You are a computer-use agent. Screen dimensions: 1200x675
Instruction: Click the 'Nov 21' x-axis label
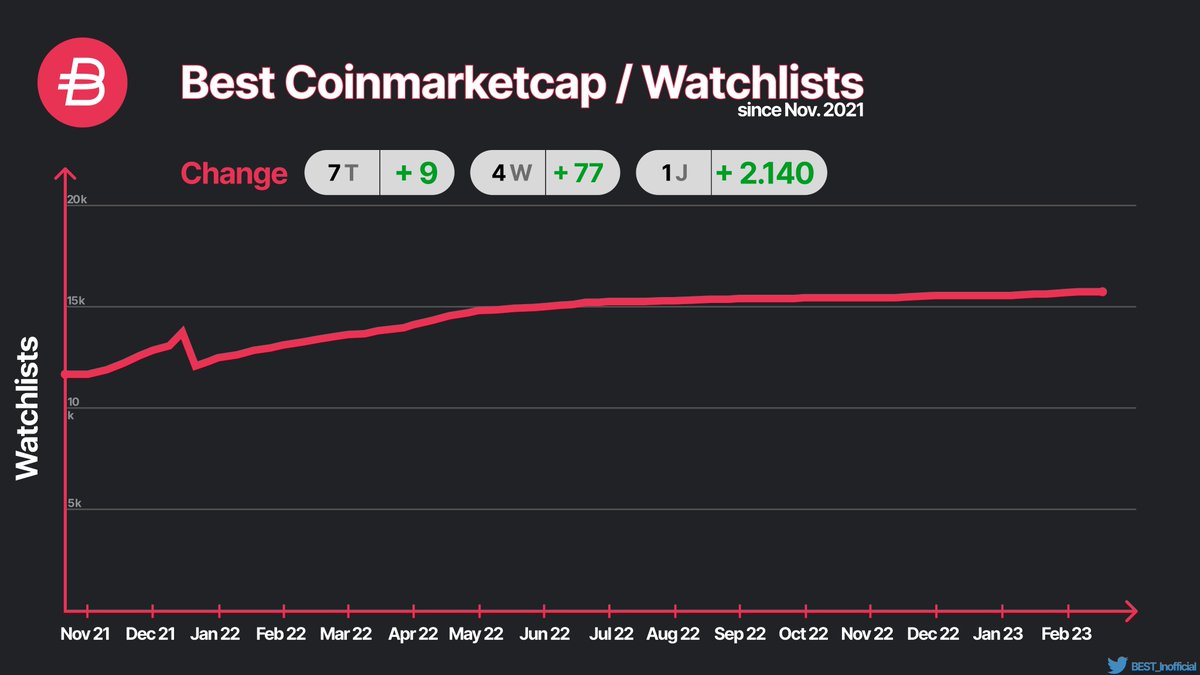point(87,633)
